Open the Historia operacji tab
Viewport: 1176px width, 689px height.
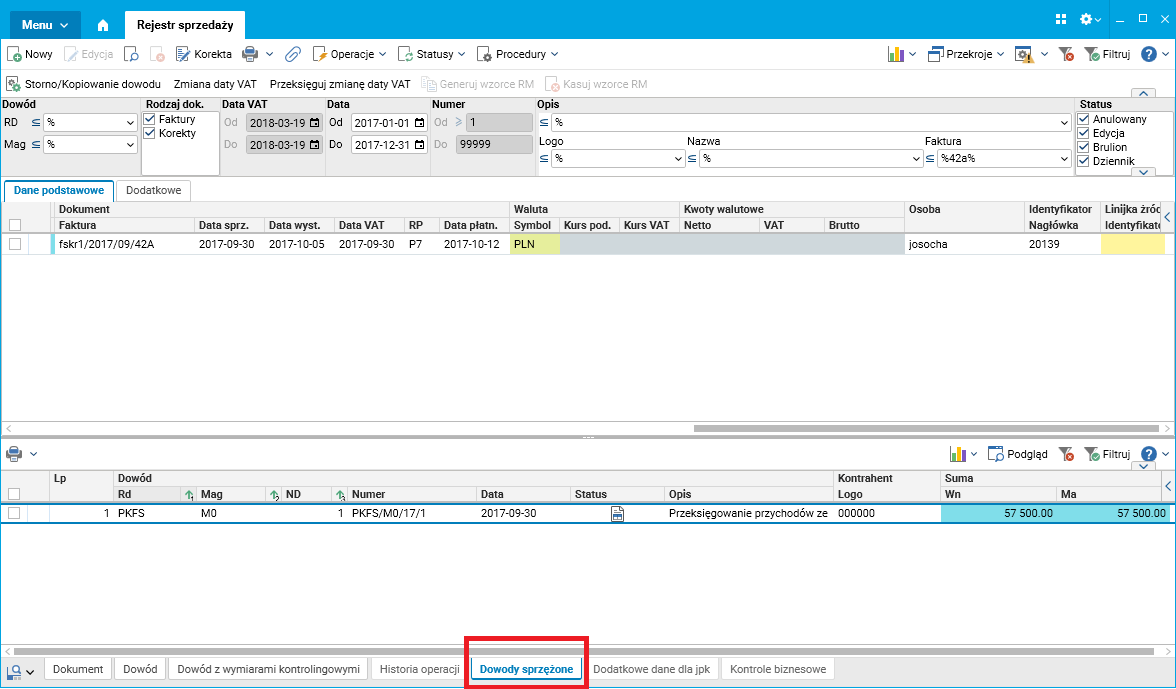(x=419, y=669)
